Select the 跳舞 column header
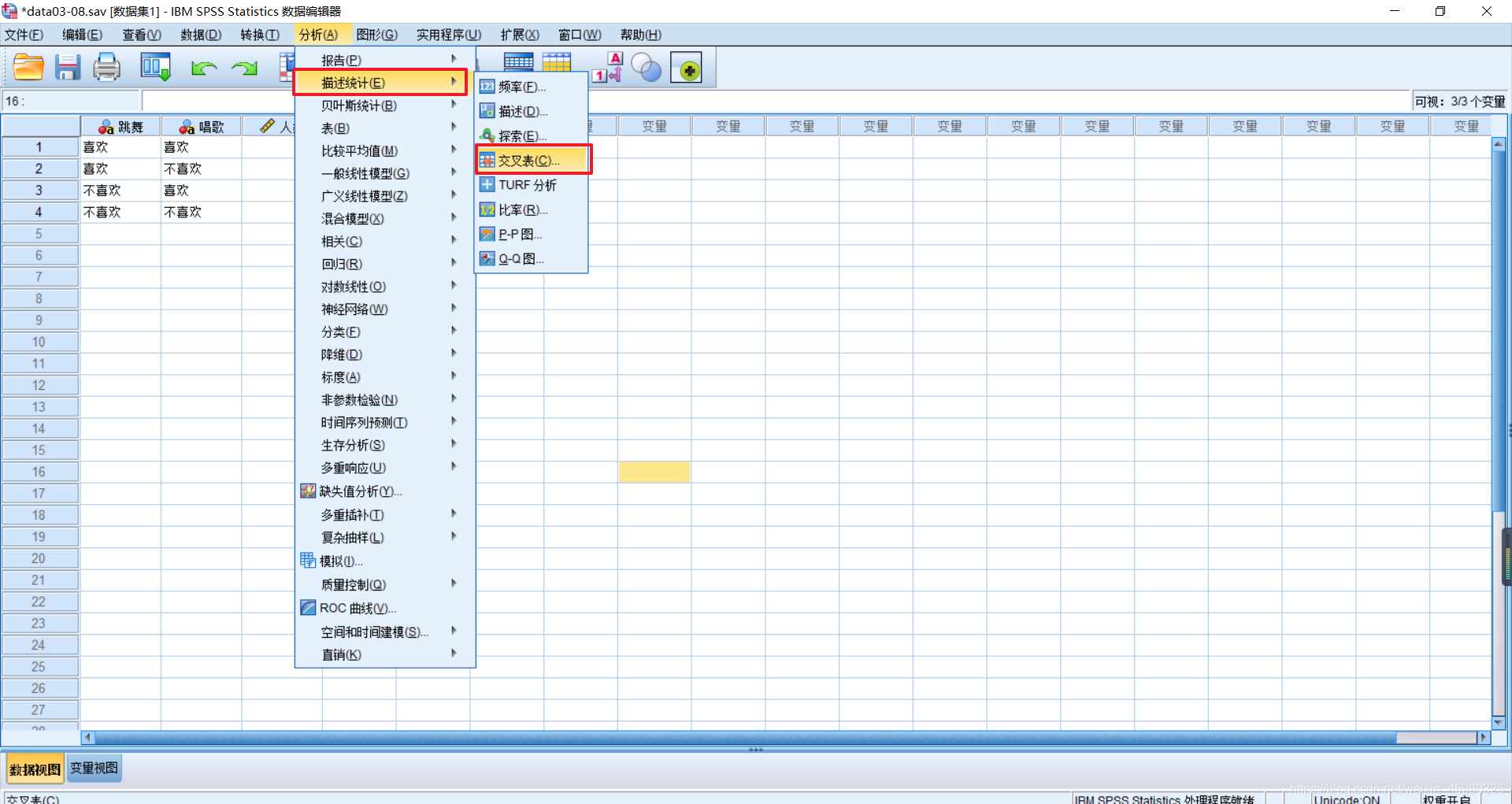The width and height of the screenshot is (1512, 804). [x=121, y=127]
